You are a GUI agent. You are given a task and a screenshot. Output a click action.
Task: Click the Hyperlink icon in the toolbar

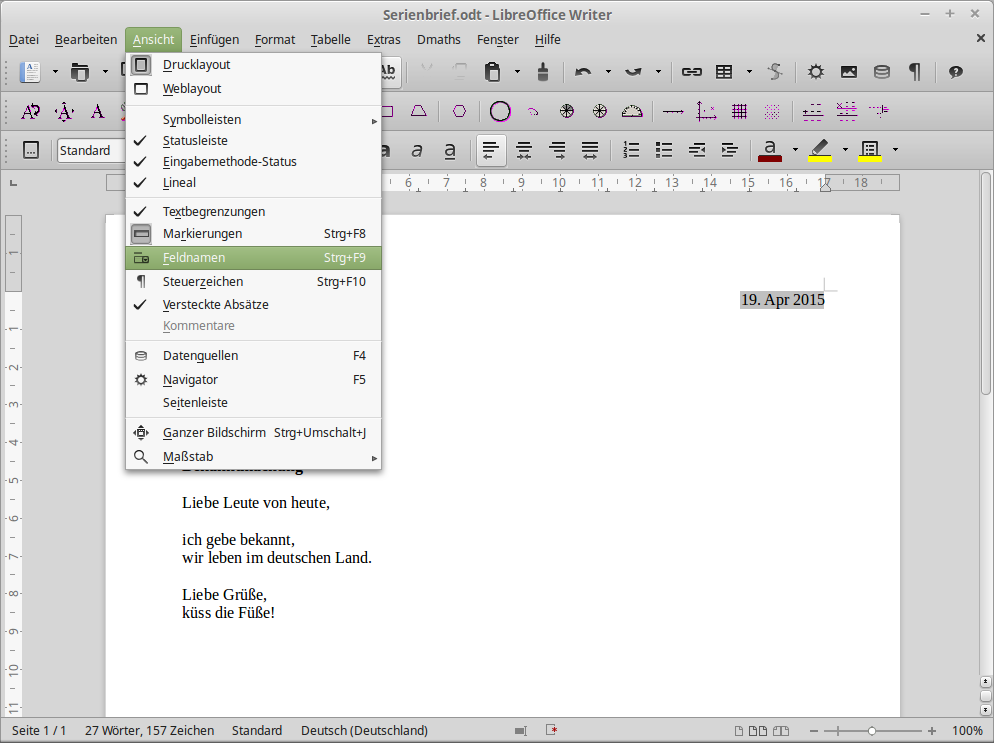(x=691, y=72)
